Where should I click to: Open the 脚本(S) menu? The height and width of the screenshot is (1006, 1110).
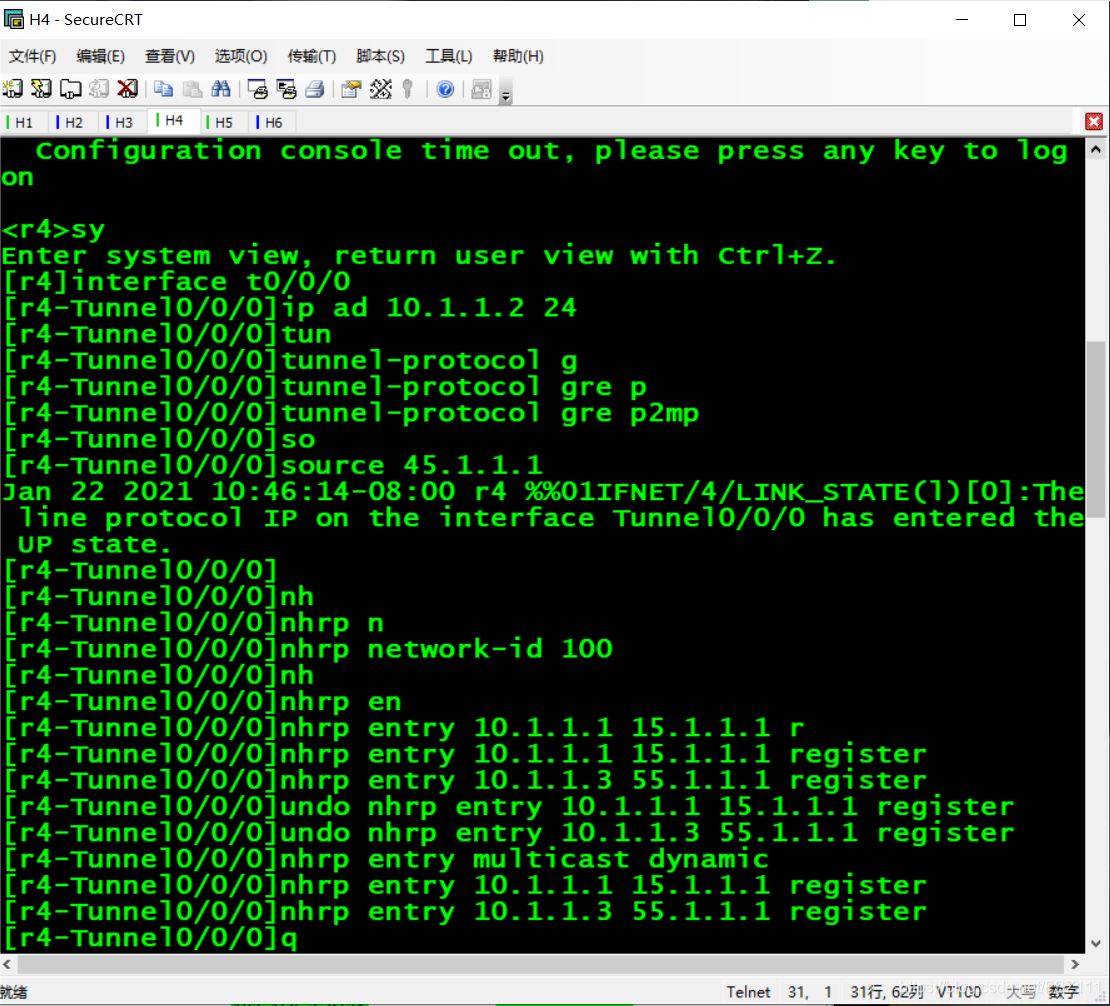pyautogui.click(x=380, y=56)
